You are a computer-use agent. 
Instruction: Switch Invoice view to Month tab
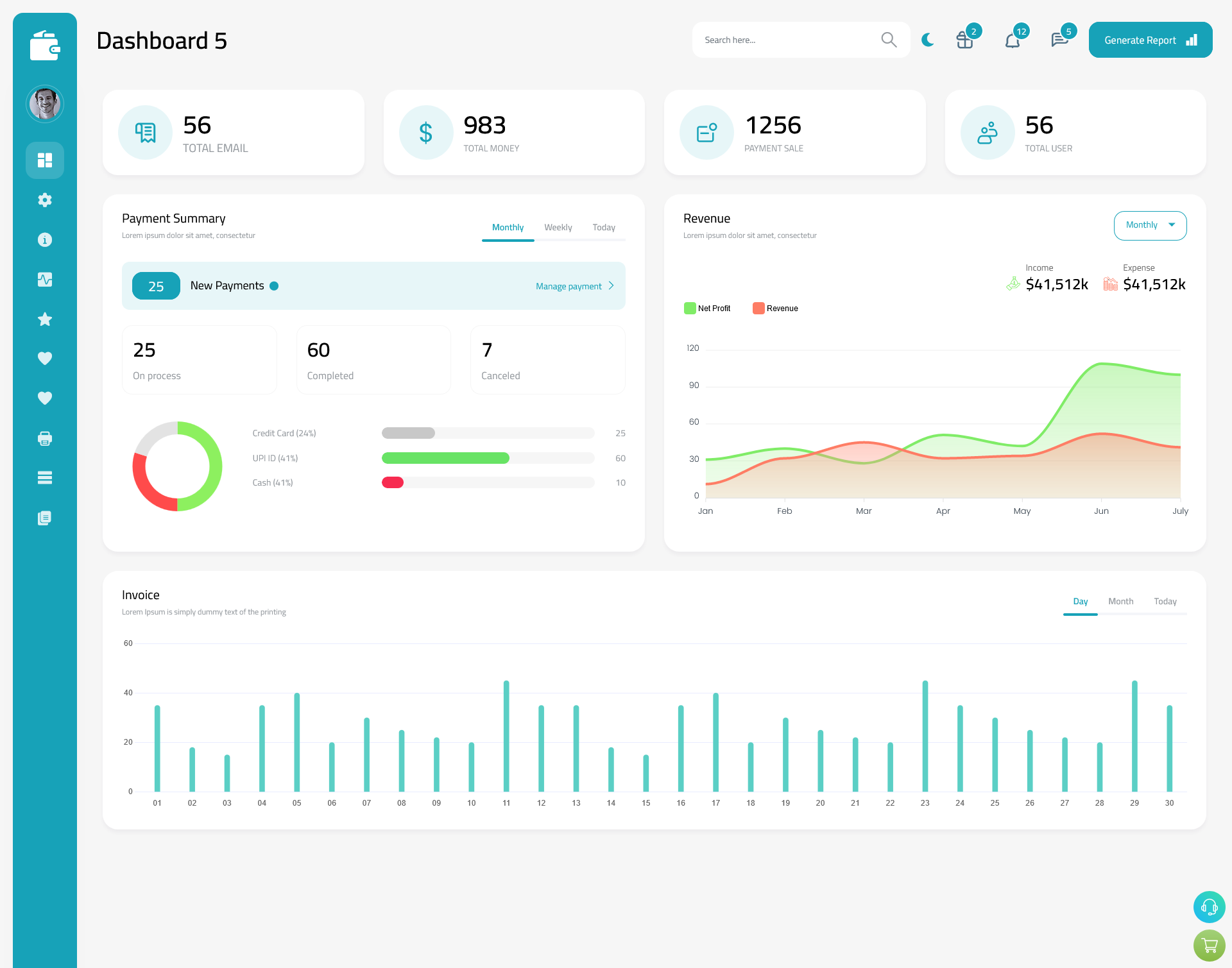[1120, 601]
